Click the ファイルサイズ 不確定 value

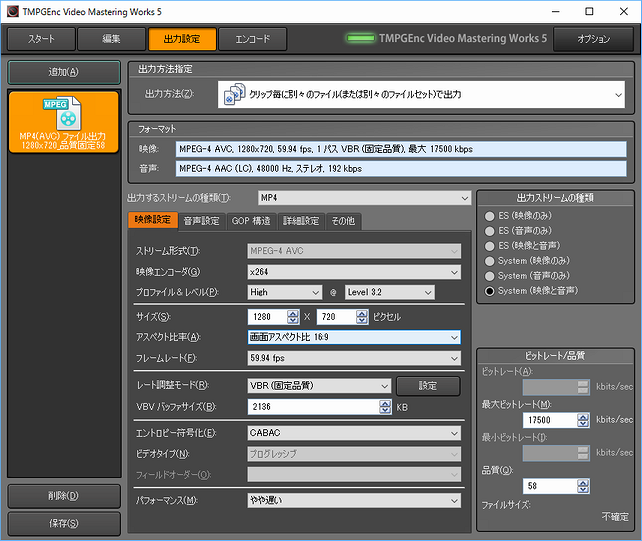point(615,517)
